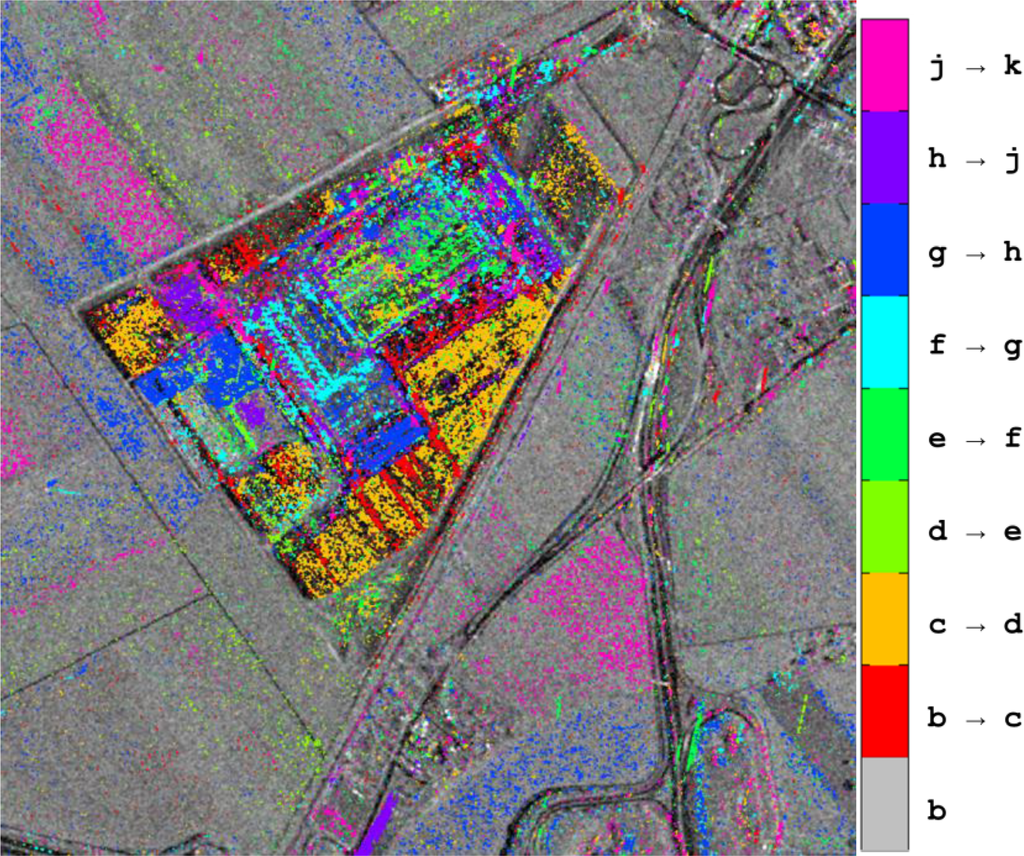Click the 'h → j' legend label
The width and height of the screenshot is (1024, 856).
point(975,159)
